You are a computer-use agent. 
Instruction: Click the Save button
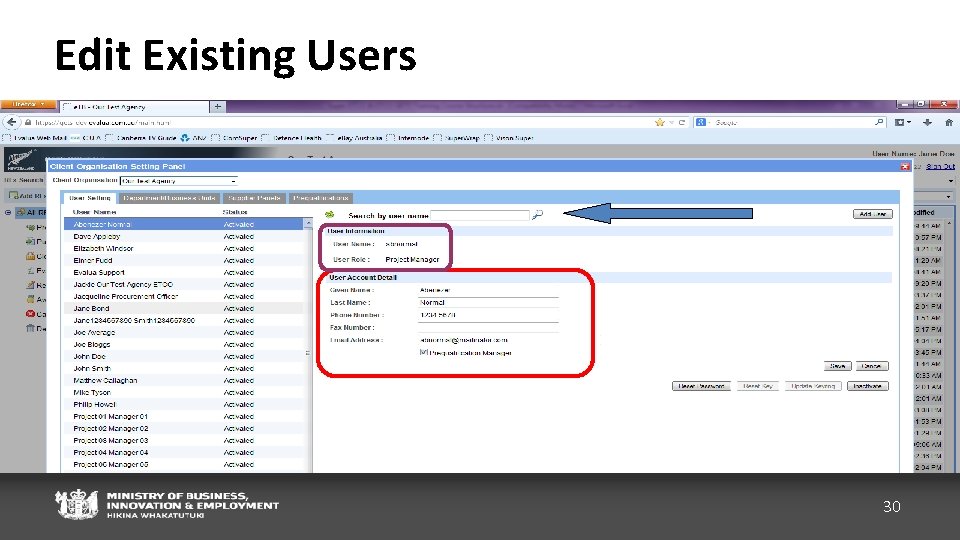point(837,366)
